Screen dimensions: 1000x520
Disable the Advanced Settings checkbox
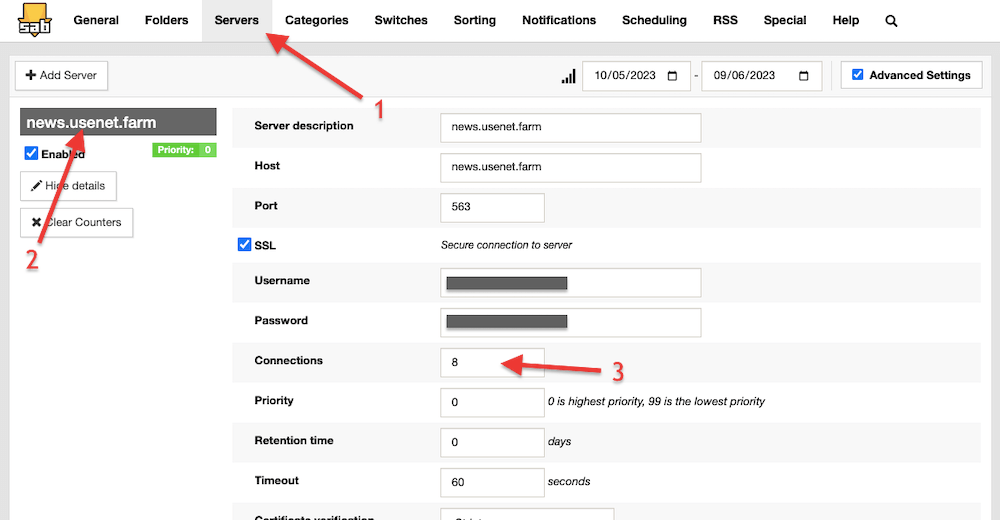858,75
